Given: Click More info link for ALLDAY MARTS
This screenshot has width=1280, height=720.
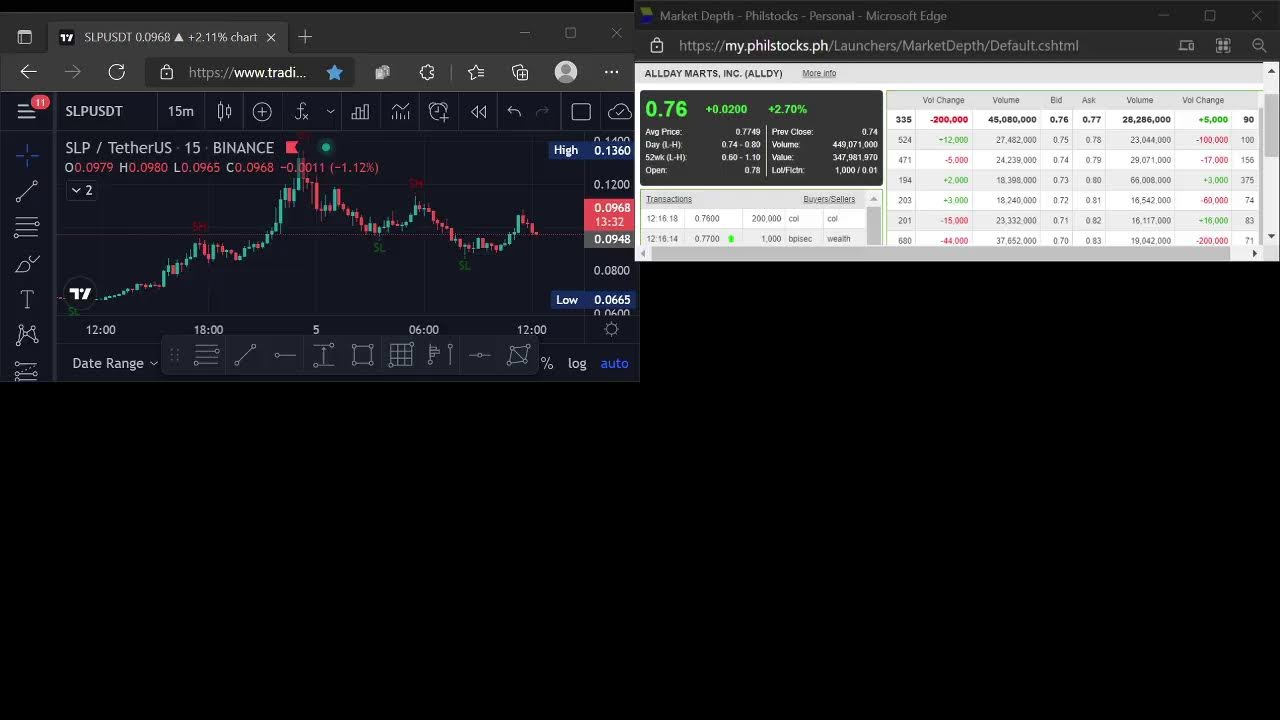Looking at the screenshot, I should tap(819, 73).
